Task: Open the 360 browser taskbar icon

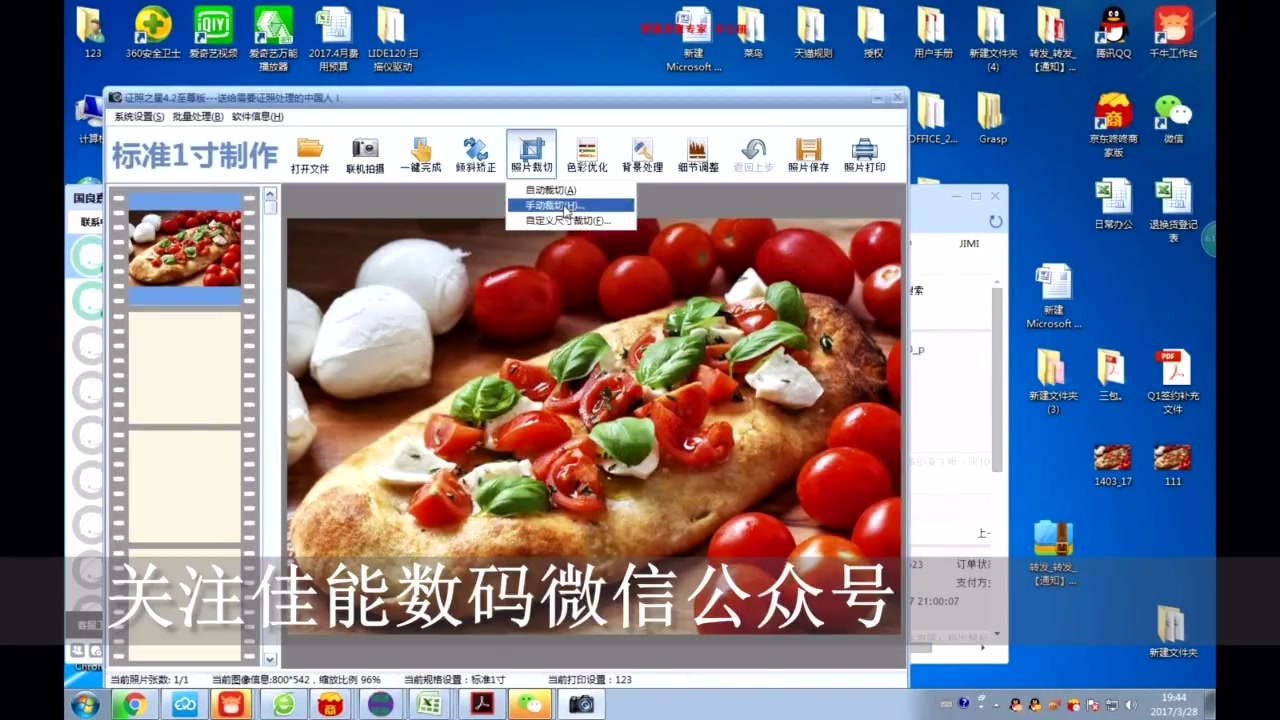Action: pyautogui.click(x=284, y=705)
